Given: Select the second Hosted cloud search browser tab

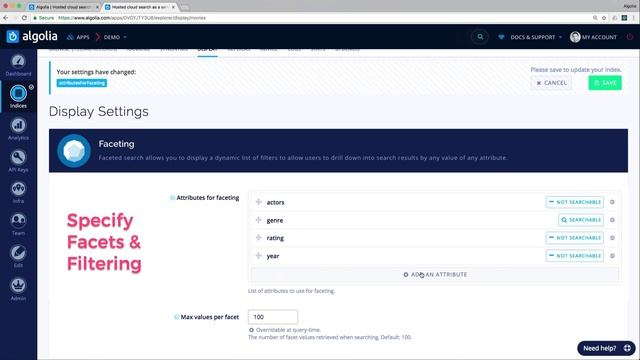Looking at the screenshot, I should (139, 7).
